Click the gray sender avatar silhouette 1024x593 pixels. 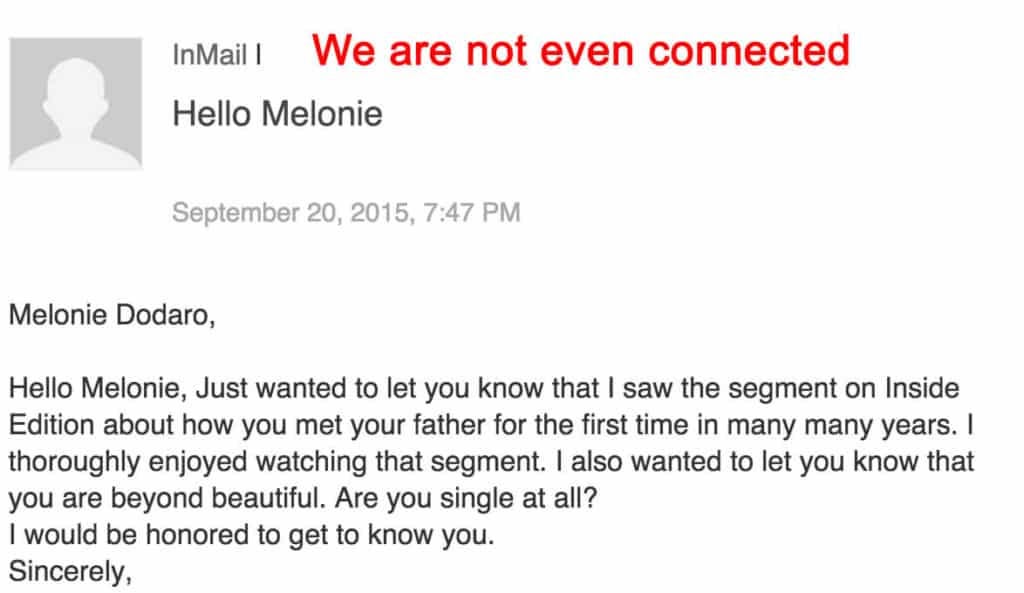coord(76,104)
